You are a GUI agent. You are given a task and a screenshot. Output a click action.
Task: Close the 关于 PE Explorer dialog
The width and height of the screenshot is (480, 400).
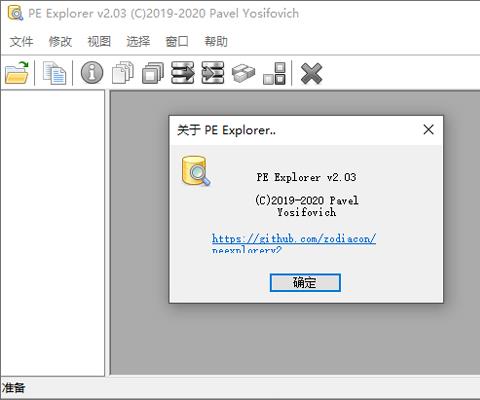point(428,130)
